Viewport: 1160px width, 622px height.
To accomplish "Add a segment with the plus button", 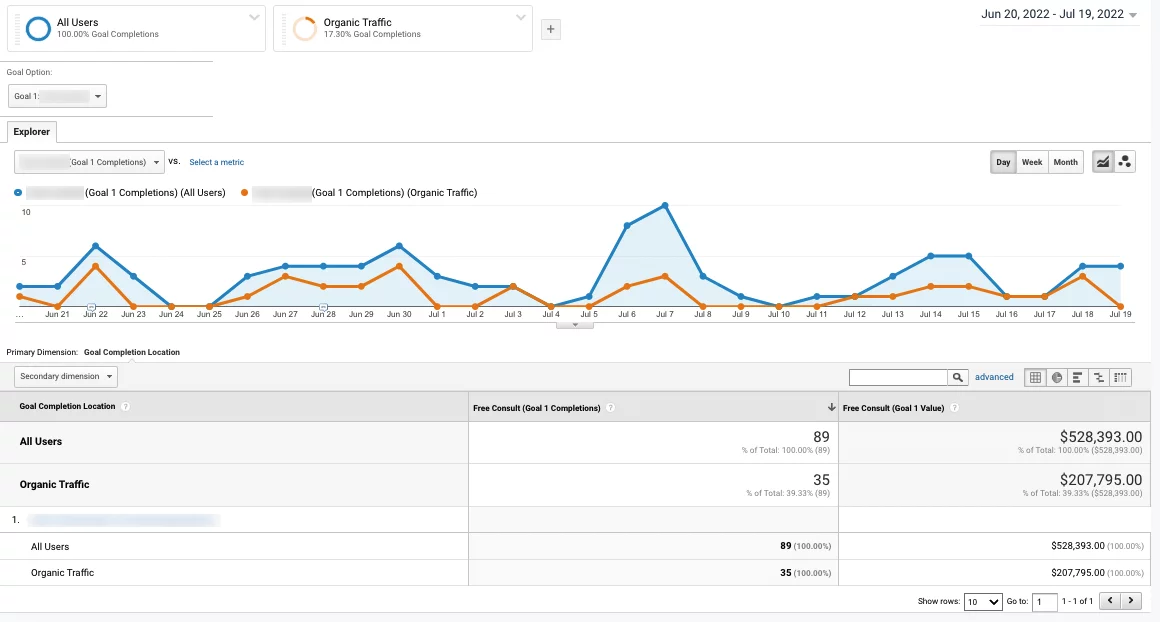I will click(550, 30).
